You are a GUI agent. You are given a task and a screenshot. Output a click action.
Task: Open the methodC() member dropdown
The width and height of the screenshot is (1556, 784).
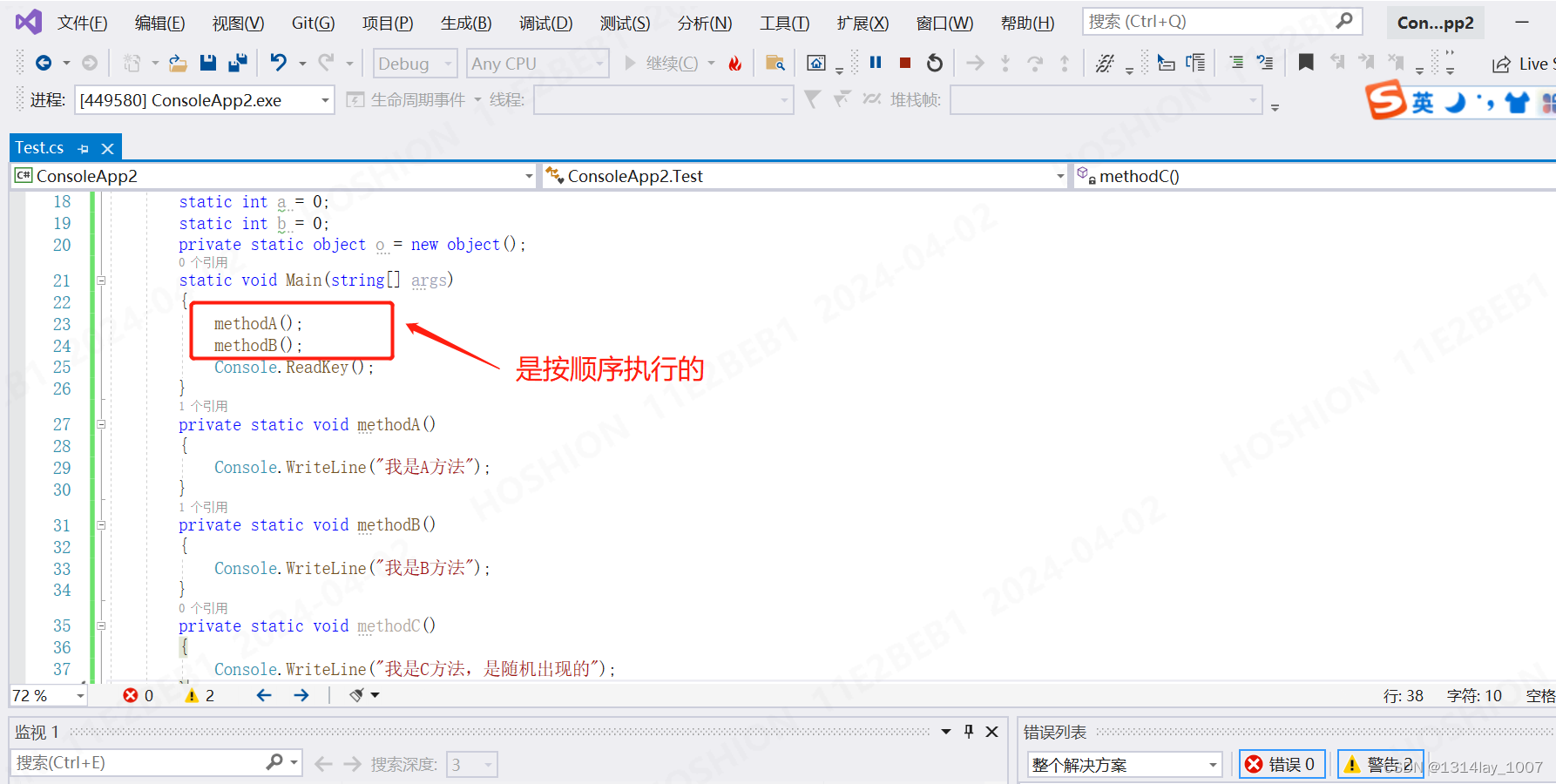[1315, 176]
